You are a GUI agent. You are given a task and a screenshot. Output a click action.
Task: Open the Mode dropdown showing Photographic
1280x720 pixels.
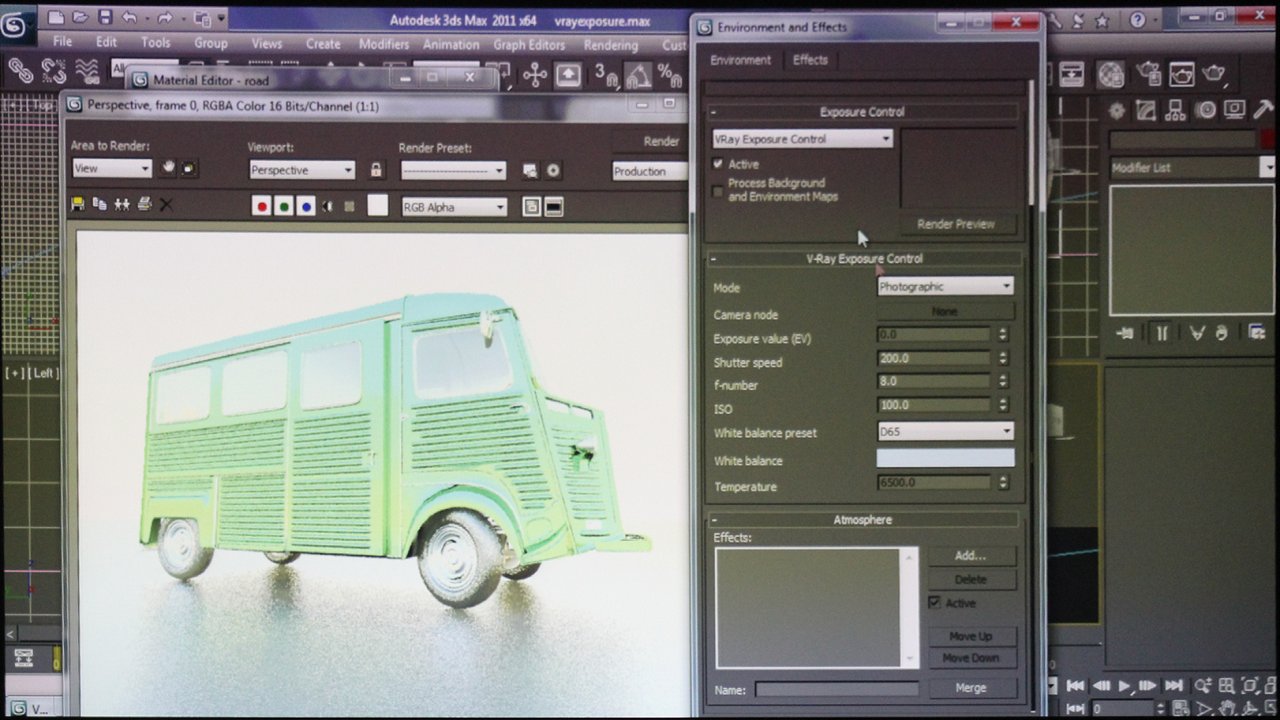tap(945, 286)
